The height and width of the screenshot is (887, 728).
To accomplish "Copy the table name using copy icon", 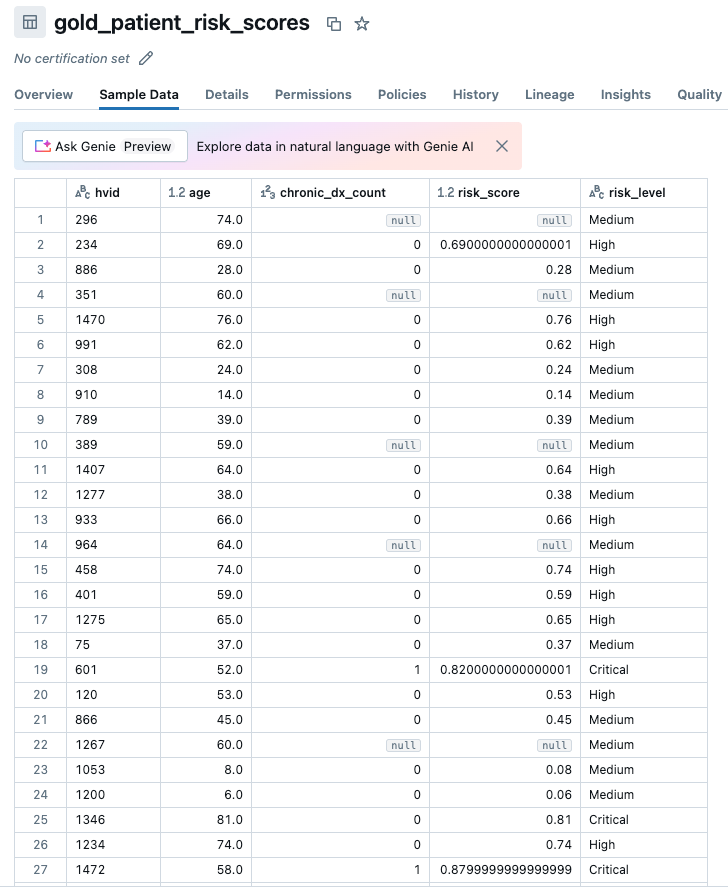I will click(x=335, y=23).
